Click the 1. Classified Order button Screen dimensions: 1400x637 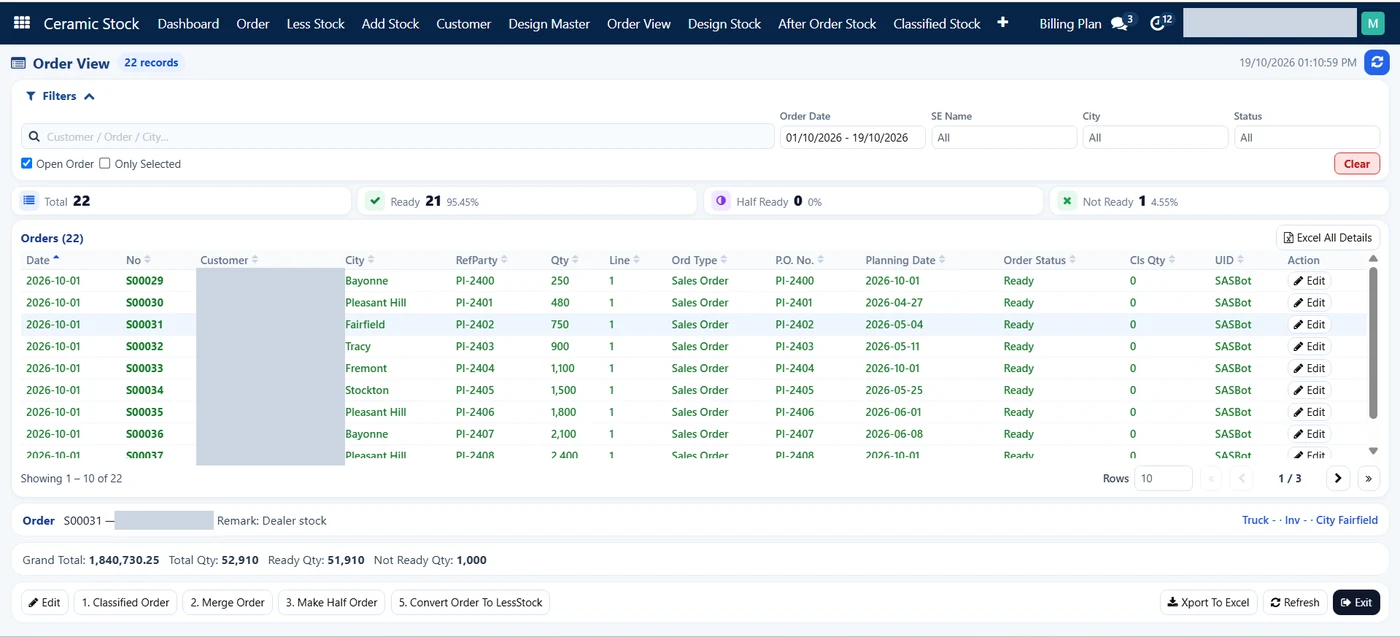coord(126,602)
